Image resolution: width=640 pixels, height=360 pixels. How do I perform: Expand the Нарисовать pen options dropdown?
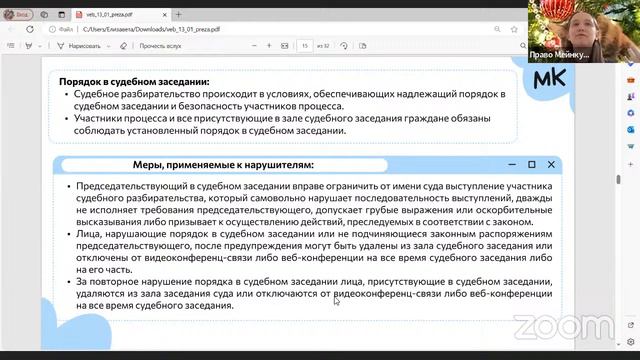pyautogui.click(x=108, y=46)
